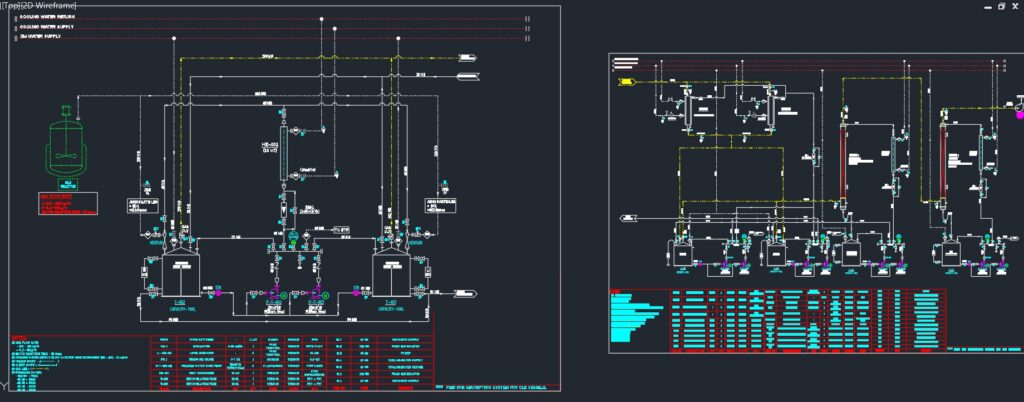
Task: Select the outlet arrow flag beside right tank
Action: click(467, 292)
